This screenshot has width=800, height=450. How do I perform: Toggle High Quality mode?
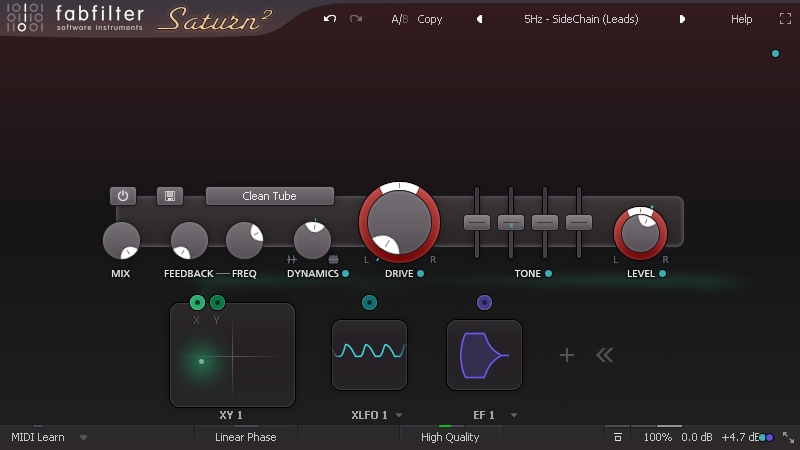(x=450, y=437)
